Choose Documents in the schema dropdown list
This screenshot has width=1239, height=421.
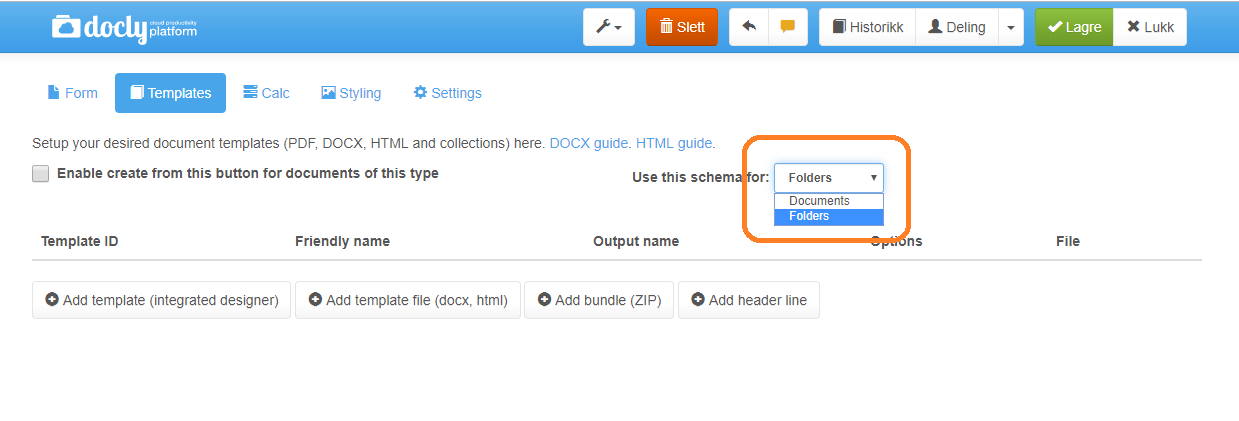point(819,201)
